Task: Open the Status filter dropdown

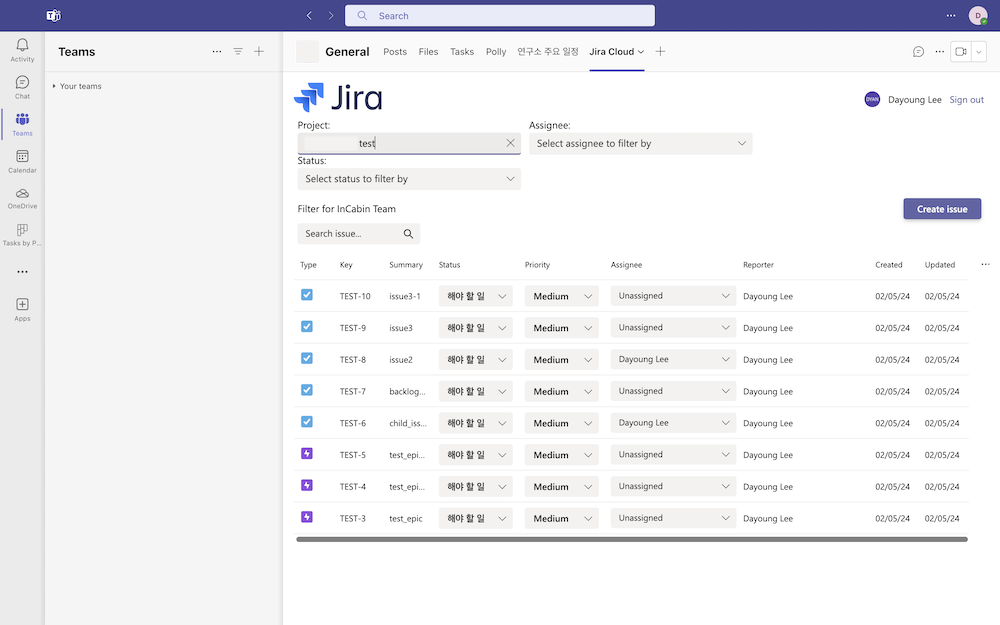Action: pyautogui.click(x=409, y=179)
